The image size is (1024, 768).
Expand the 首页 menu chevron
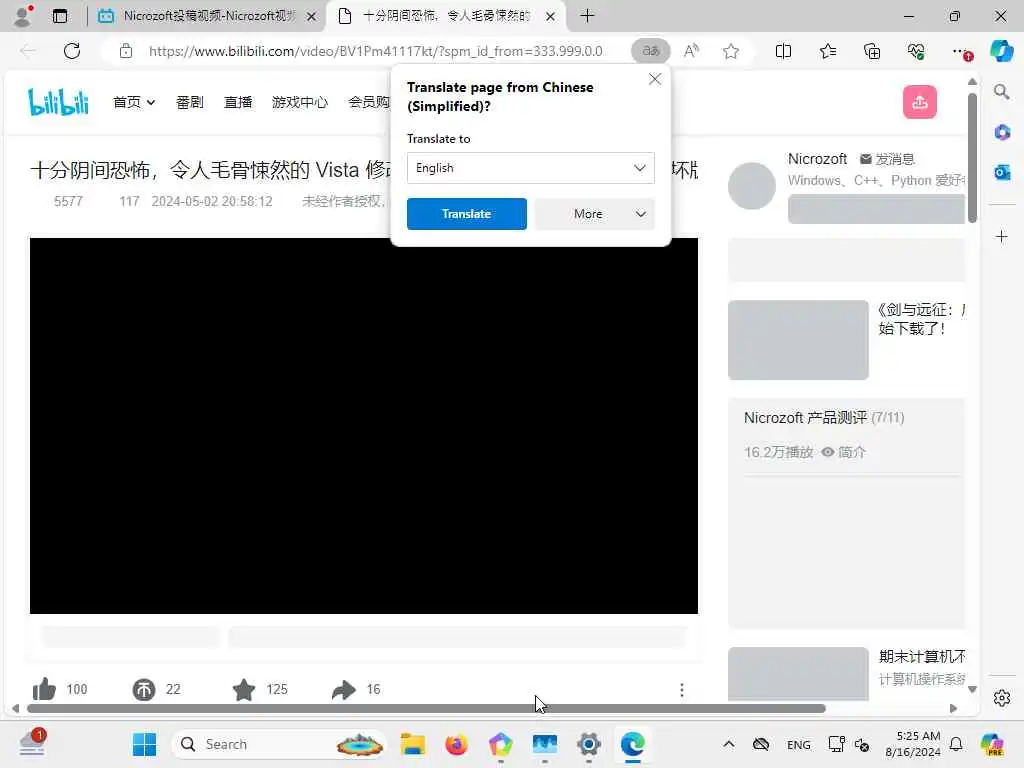coord(151,103)
